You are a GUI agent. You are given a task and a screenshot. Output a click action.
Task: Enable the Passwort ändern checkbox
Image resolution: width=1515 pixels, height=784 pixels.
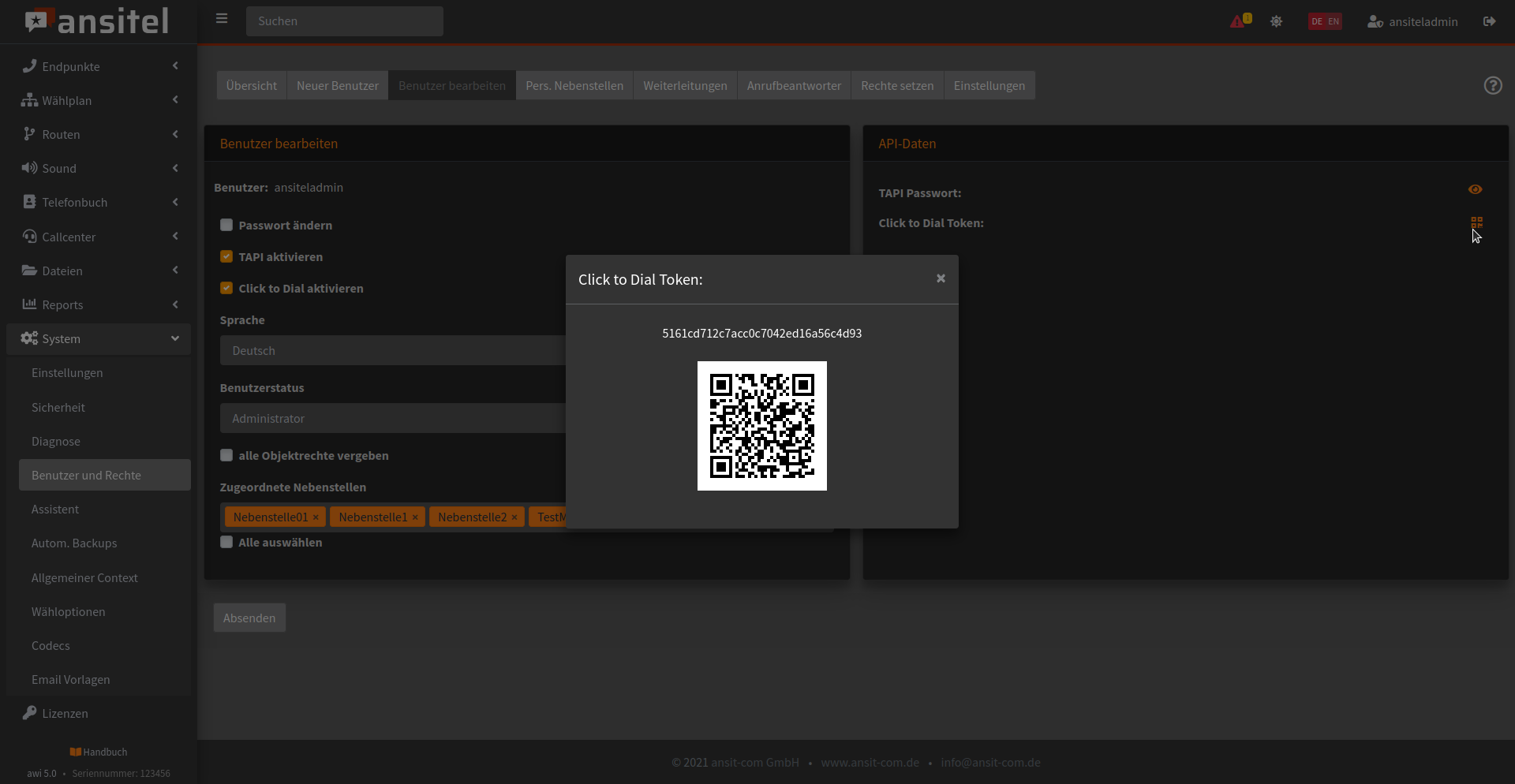pos(226,226)
